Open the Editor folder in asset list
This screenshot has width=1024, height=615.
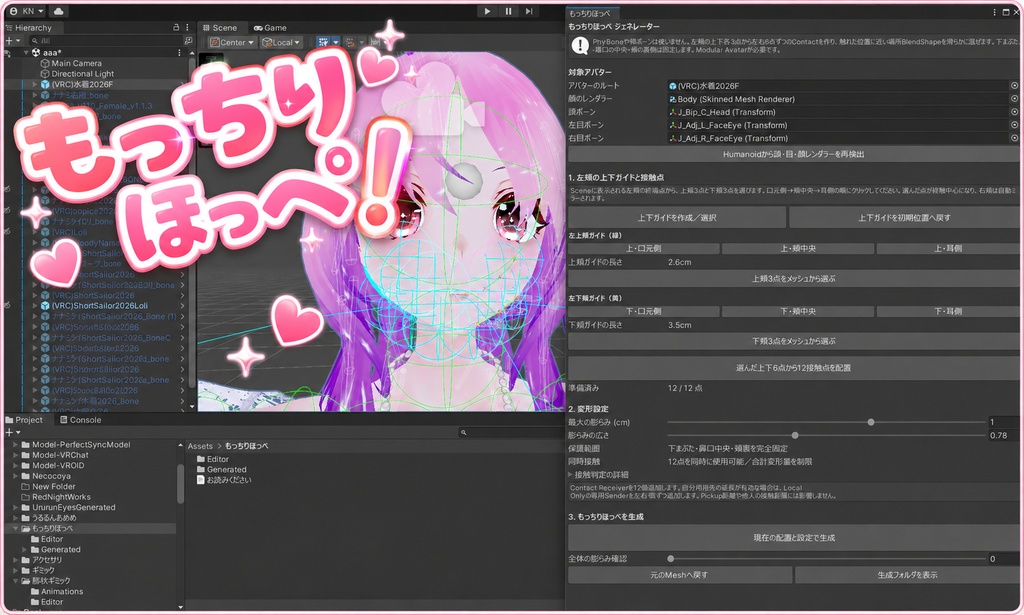[213, 459]
